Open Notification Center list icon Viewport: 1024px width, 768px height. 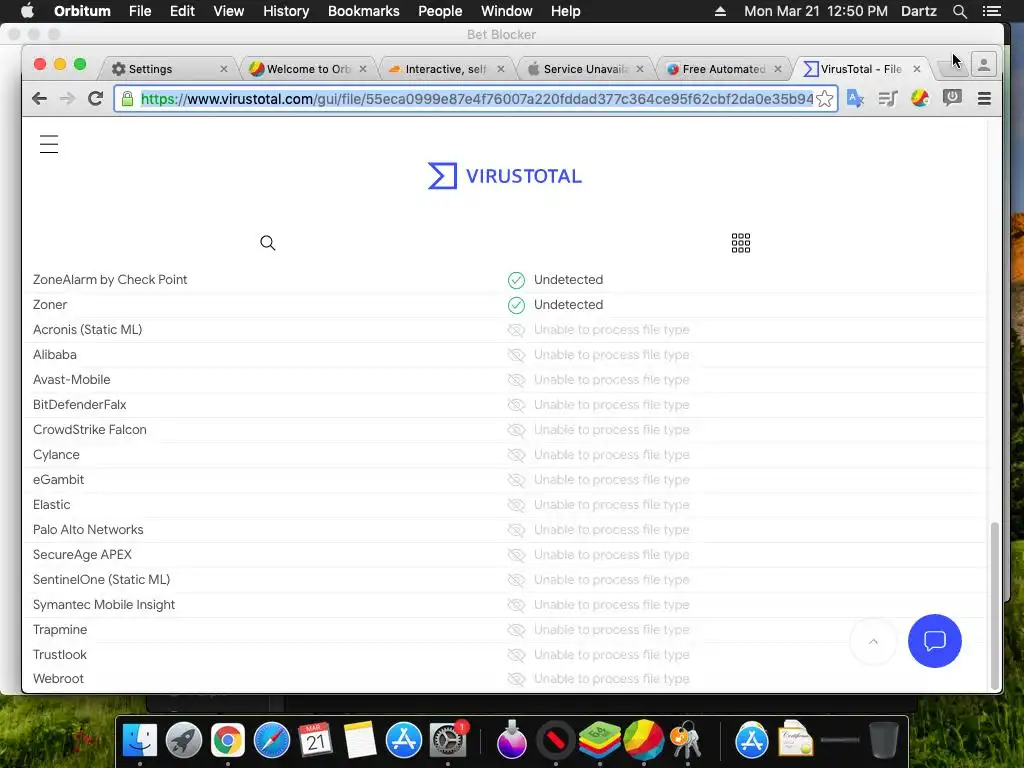pyautogui.click(x=991, y=11)
